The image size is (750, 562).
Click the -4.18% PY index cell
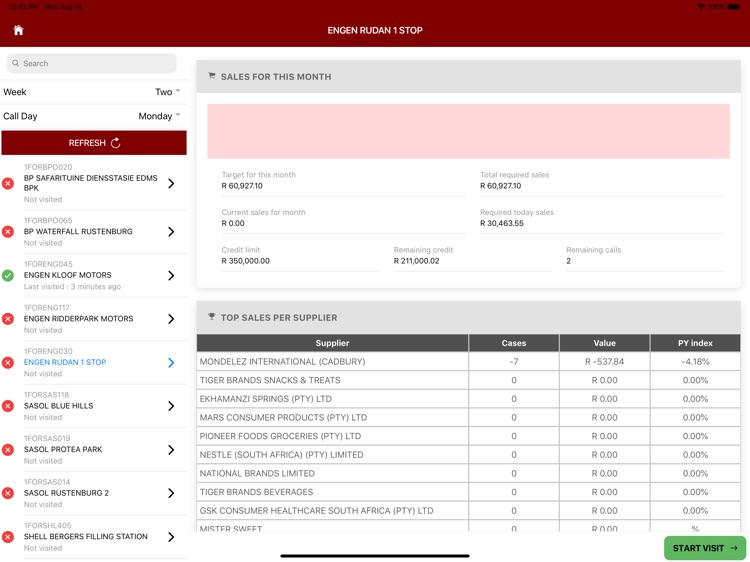[x=695, y=362]
